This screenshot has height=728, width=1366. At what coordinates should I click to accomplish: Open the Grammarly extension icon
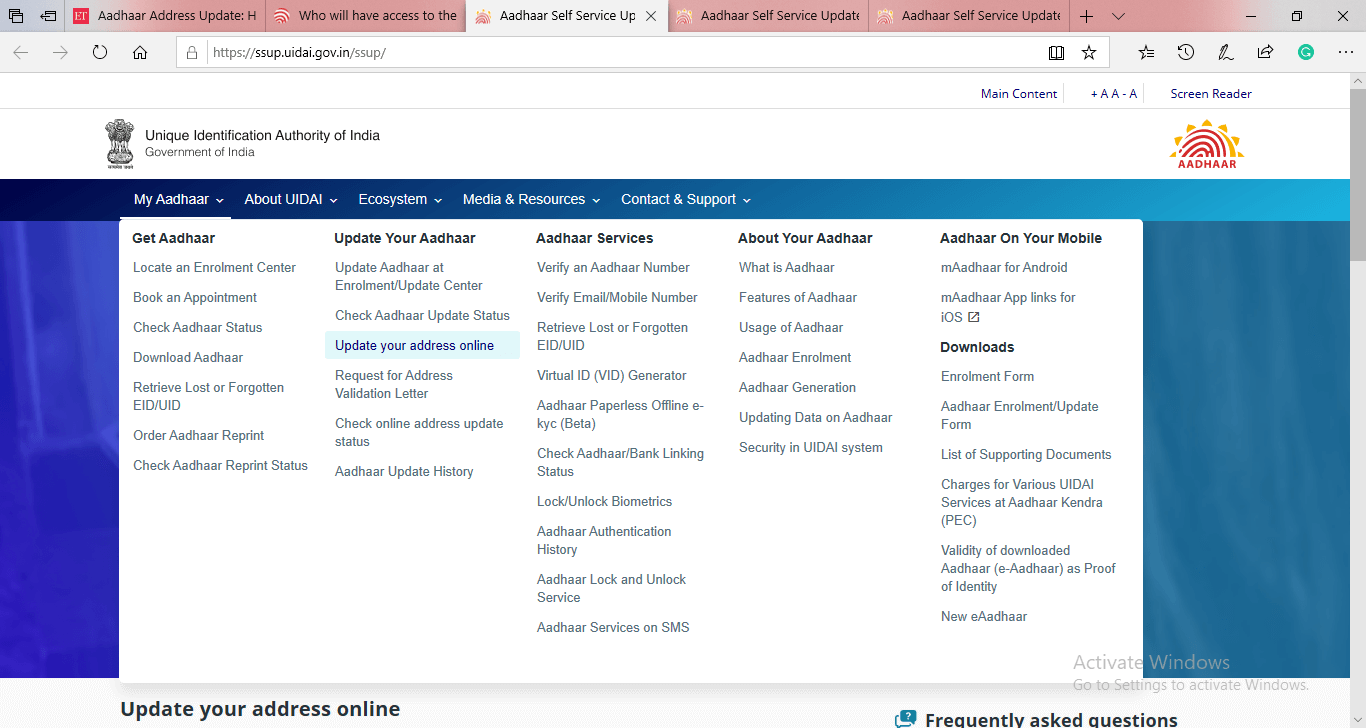point(1305,53)
